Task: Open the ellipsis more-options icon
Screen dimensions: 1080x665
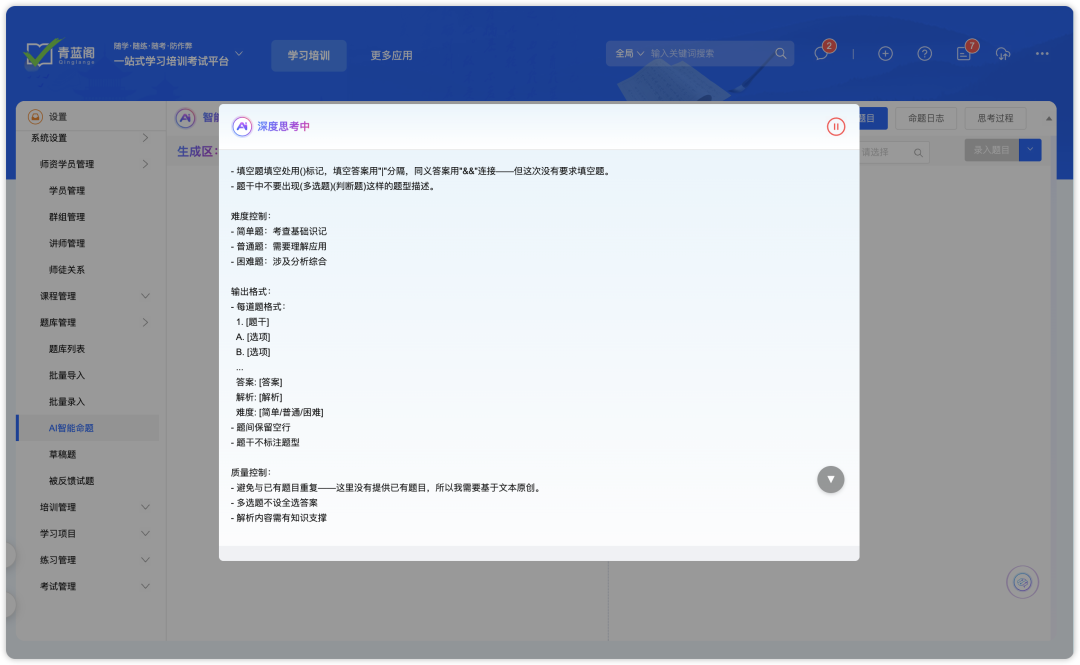Action: tap(1041, 53)
